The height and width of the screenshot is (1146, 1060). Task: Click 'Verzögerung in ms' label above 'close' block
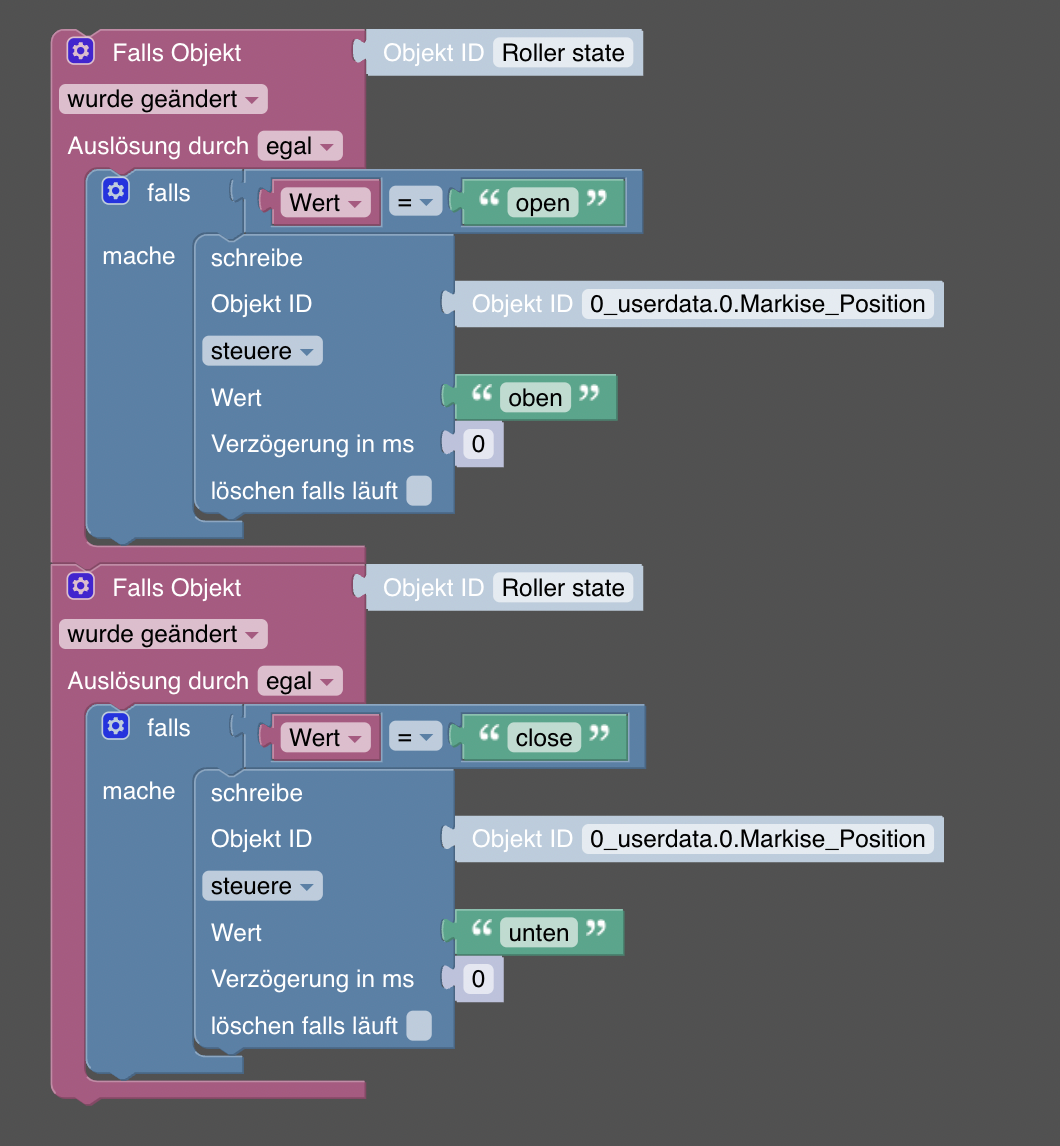312,444
